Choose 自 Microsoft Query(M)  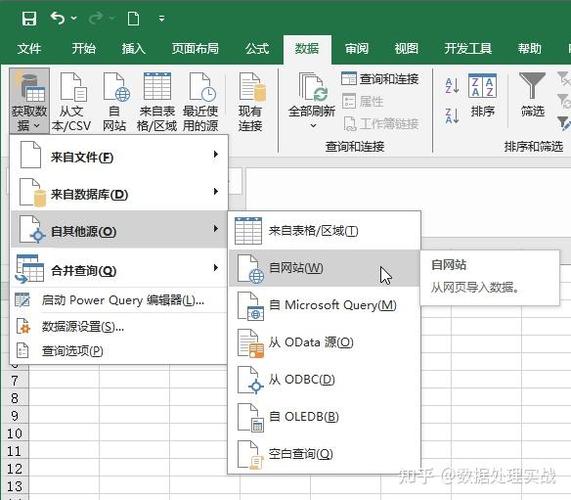pos(324,305)
